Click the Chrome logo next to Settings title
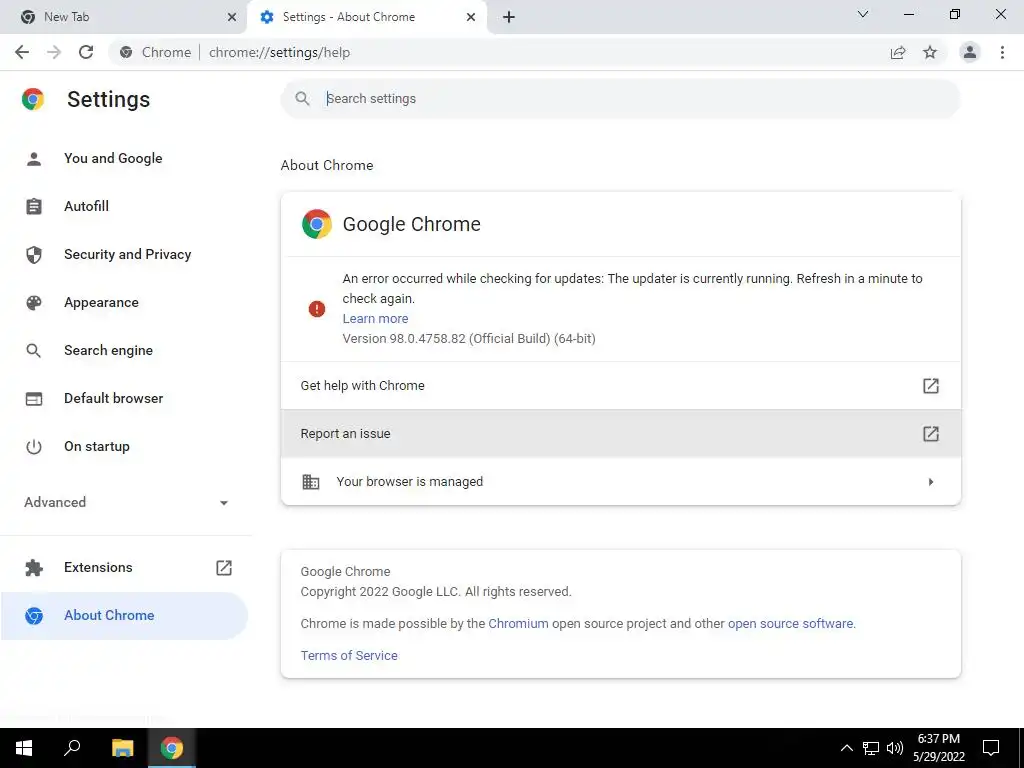 tap(33, 99)
